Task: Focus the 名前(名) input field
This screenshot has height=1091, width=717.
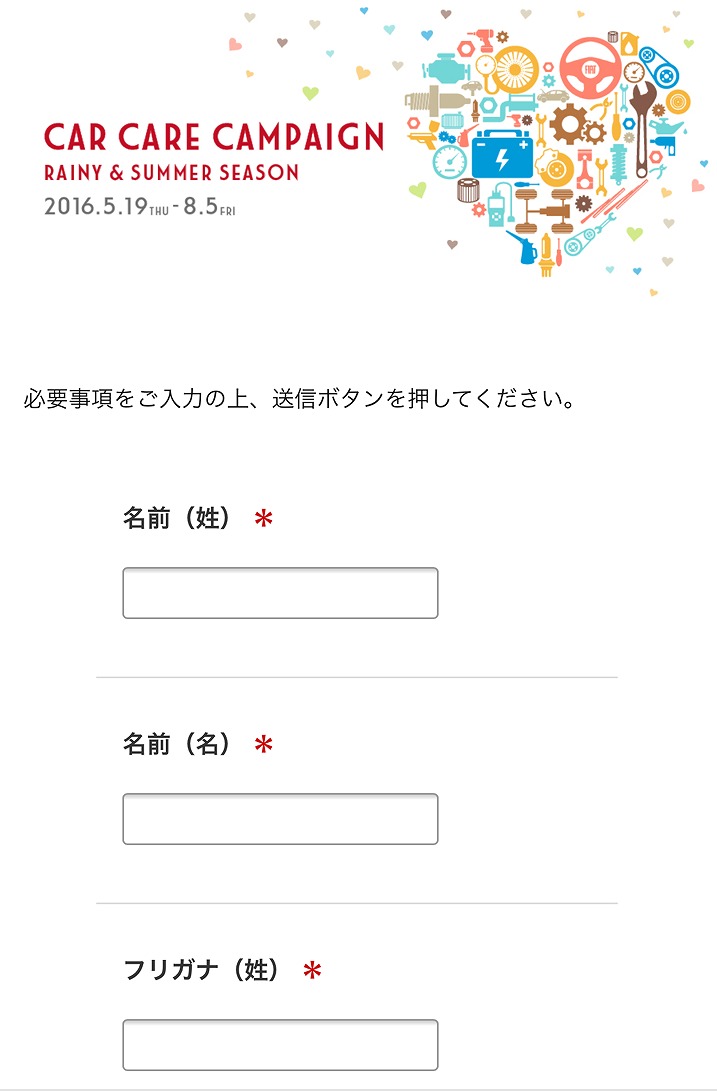Action: [x=281, y=819]
